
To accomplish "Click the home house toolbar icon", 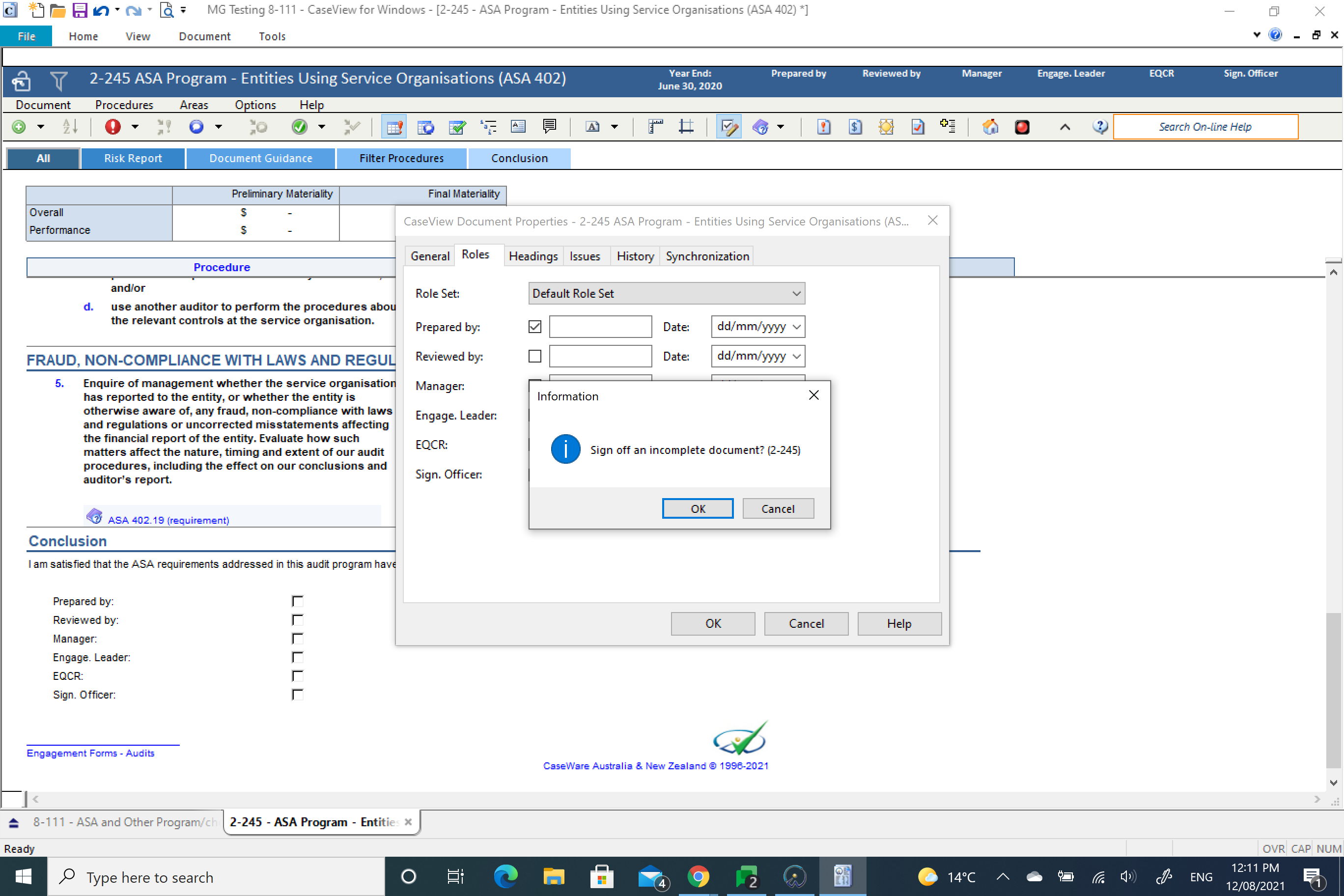I will click(x=990, y=127).
